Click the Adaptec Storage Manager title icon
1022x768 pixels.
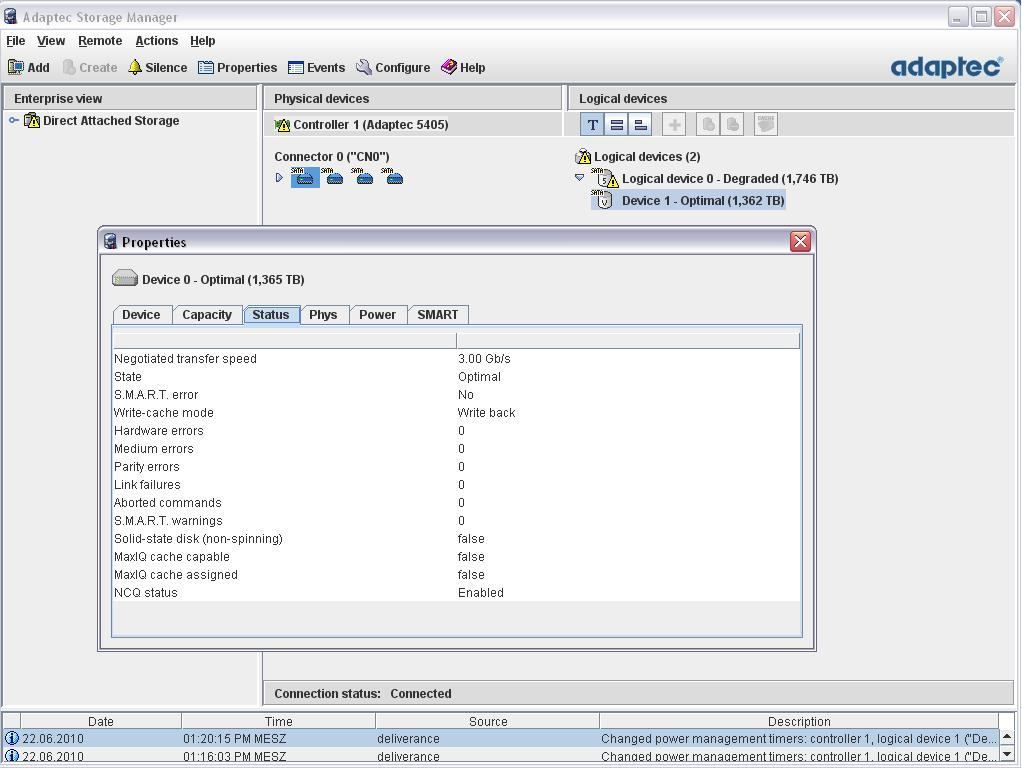pos(10,16)
